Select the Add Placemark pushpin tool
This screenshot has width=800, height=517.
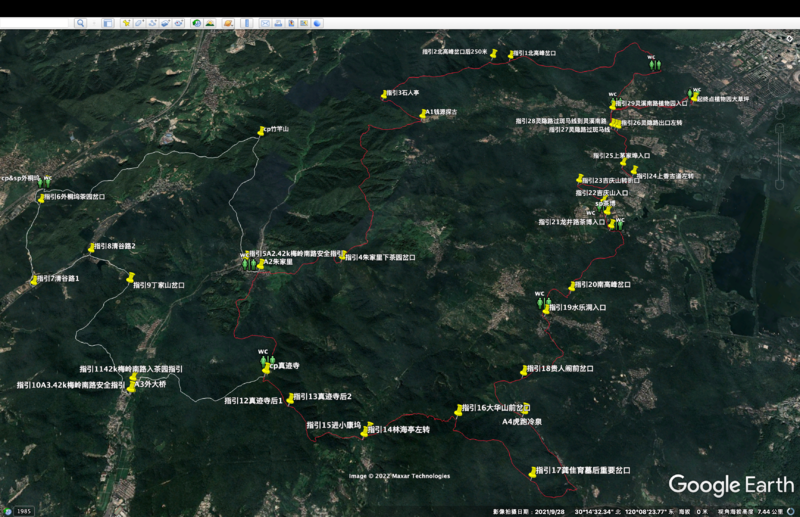pyautogui.click(x=126, y=23)
